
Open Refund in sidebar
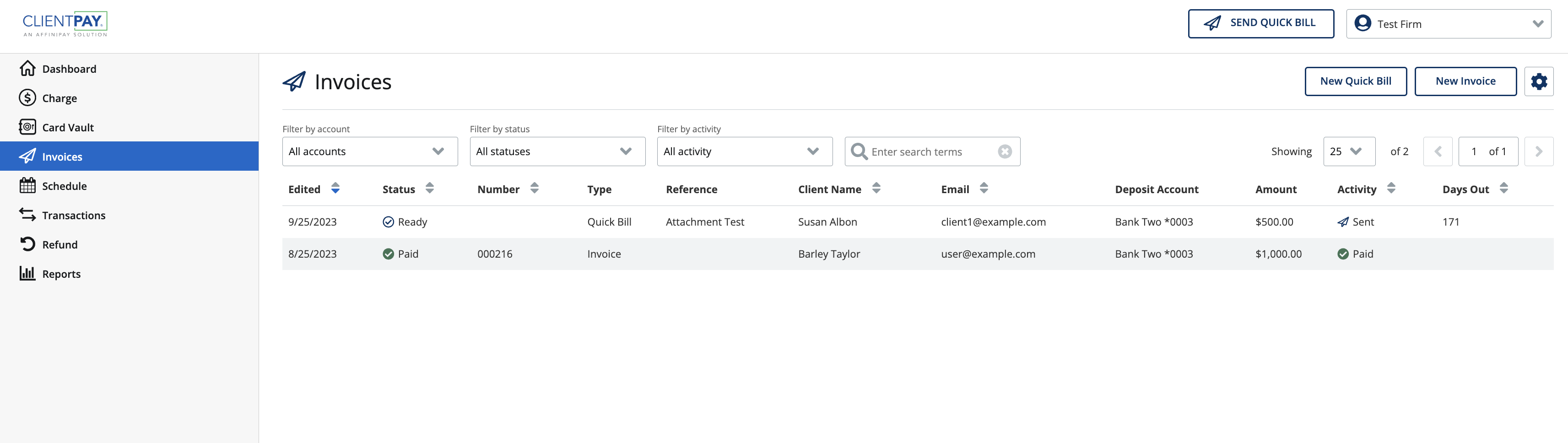coord(129,244)
